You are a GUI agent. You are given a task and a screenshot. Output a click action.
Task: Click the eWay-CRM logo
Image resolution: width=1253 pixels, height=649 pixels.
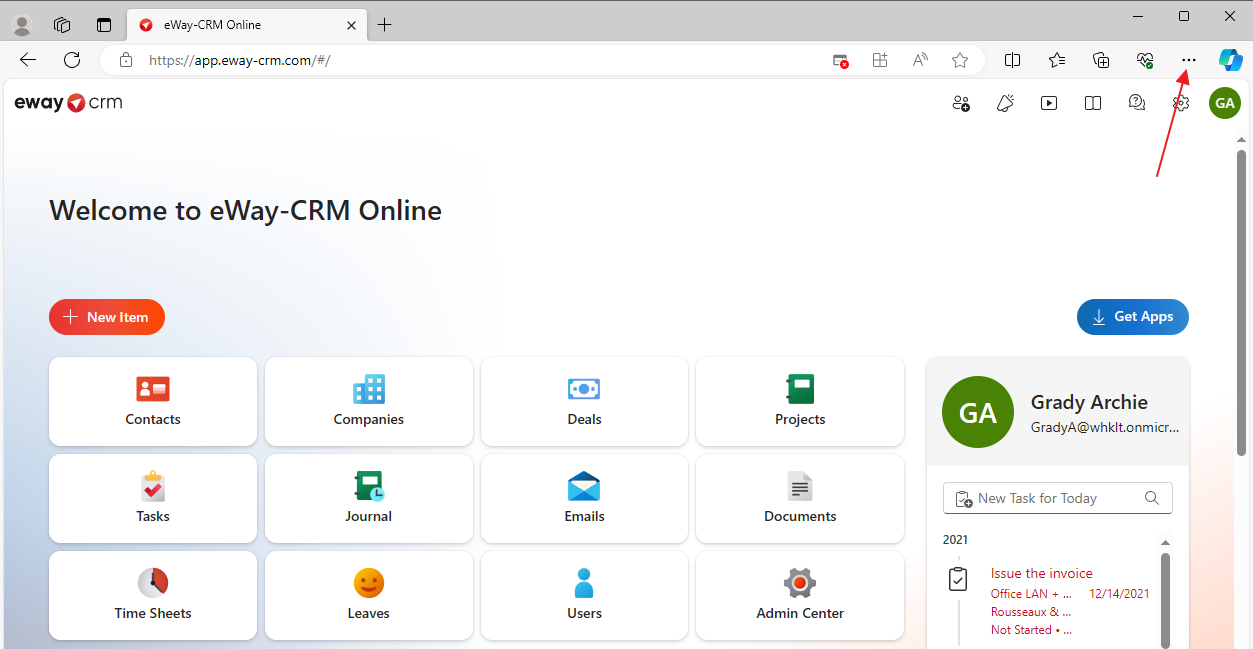click(68, 102)
